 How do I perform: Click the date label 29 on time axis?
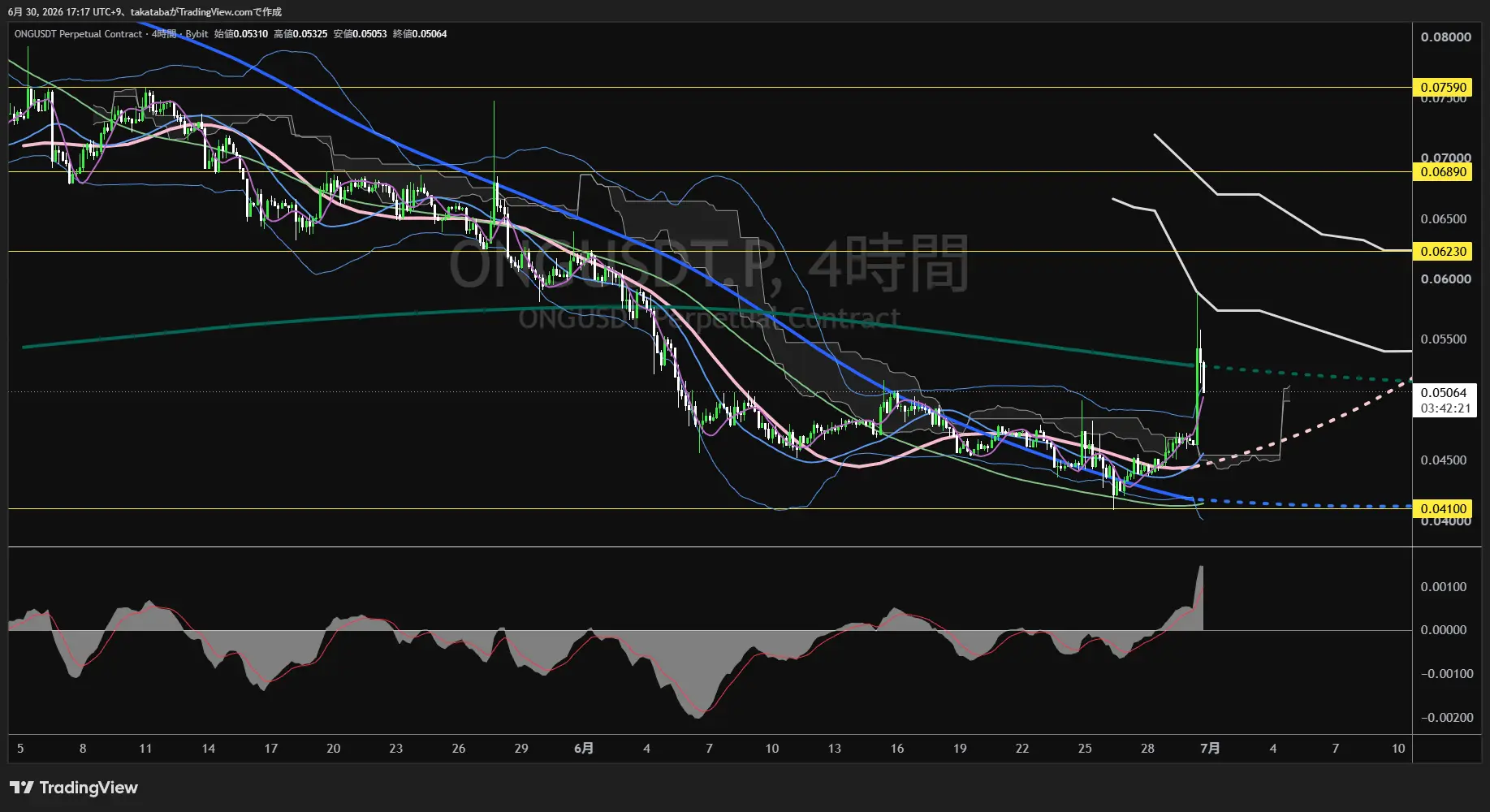click(x=521, y=749)
